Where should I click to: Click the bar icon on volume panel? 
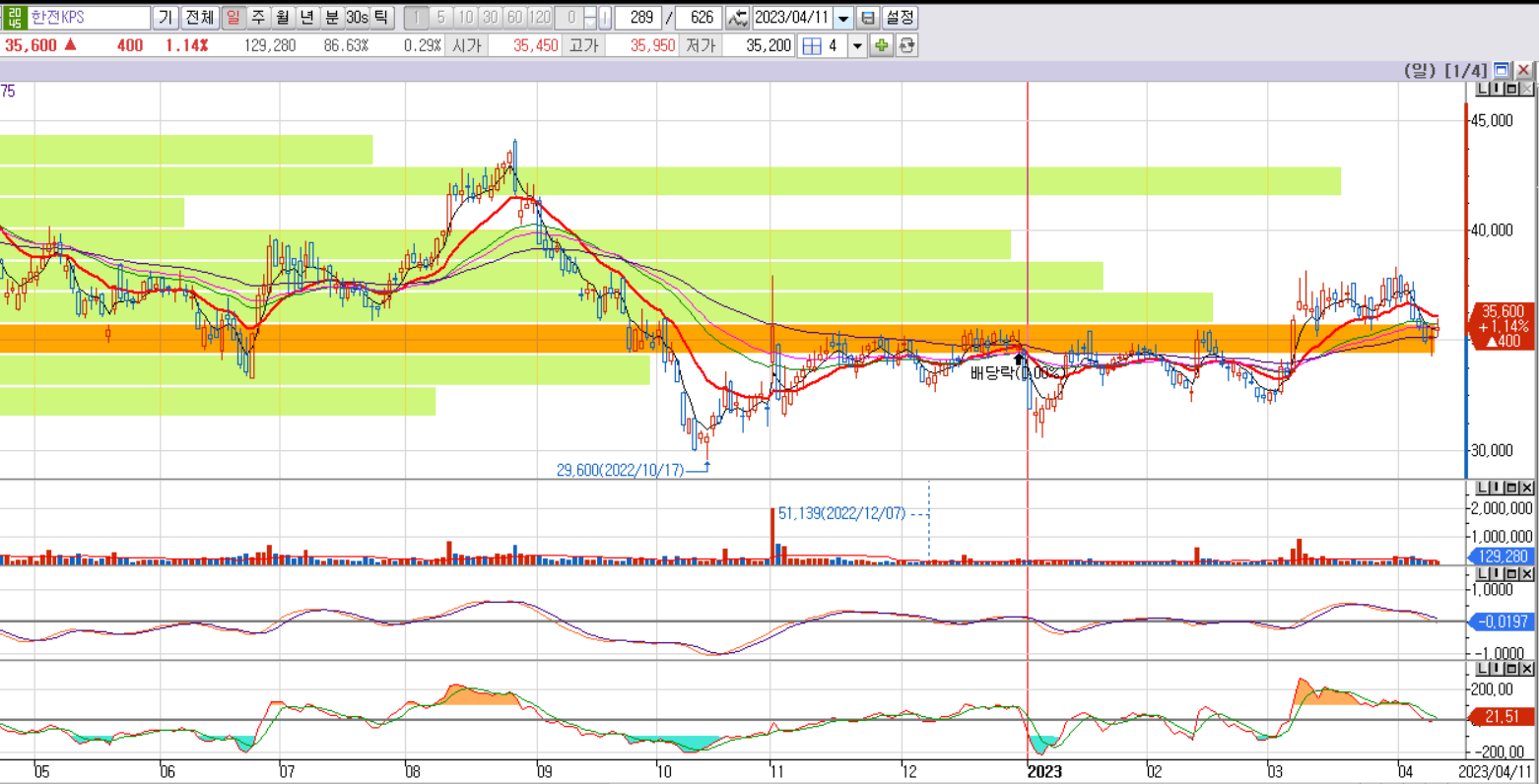(1497, 488)
